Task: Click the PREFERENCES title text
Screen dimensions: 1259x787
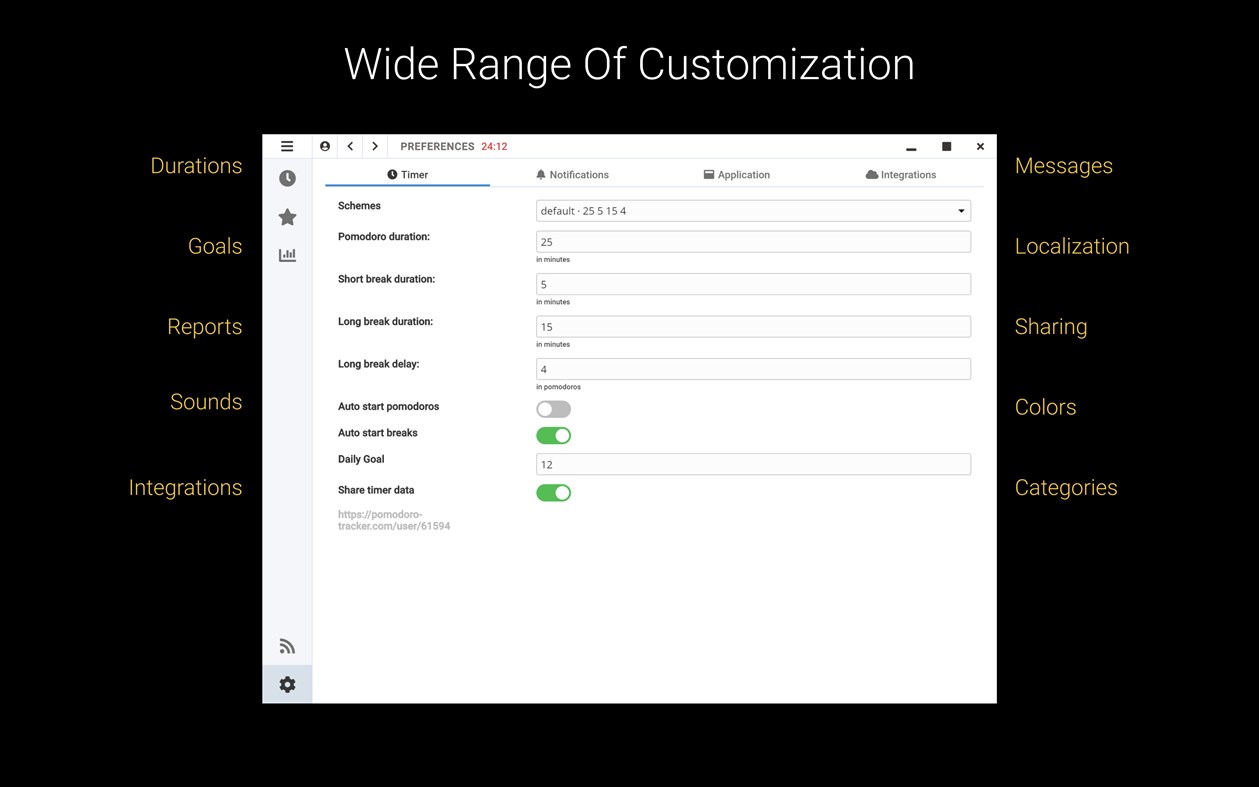Action: click(x=437, y=146)
